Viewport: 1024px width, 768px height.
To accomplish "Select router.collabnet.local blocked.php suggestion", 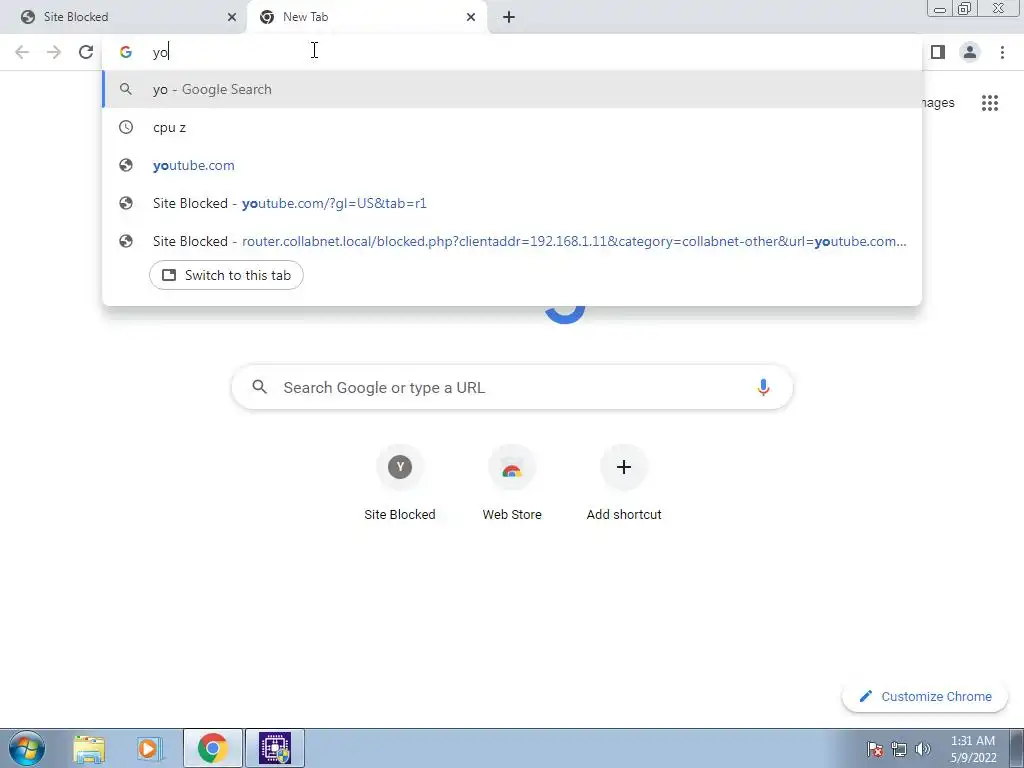I will 512,241.
